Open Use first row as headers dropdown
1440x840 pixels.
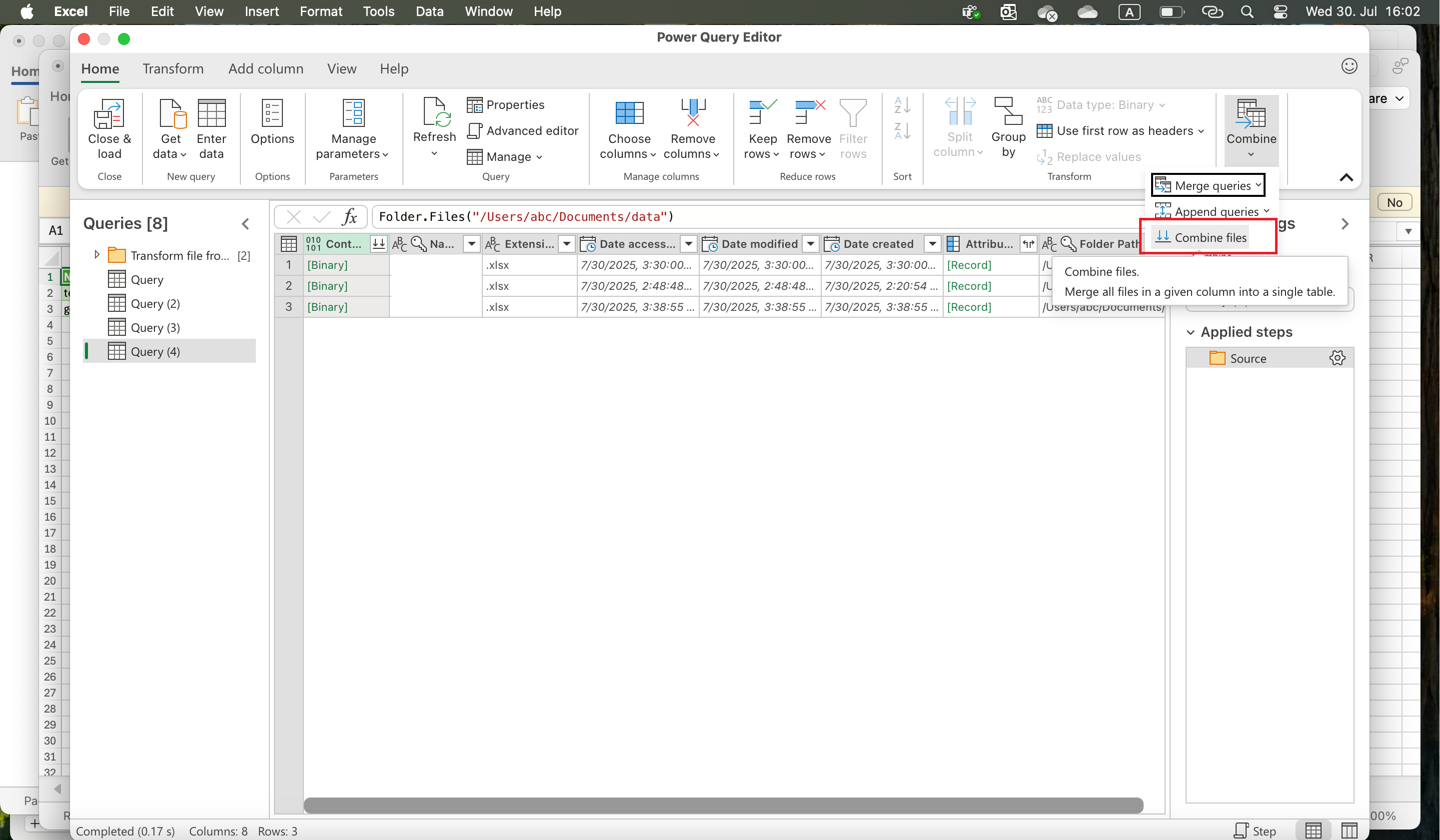1121,131
